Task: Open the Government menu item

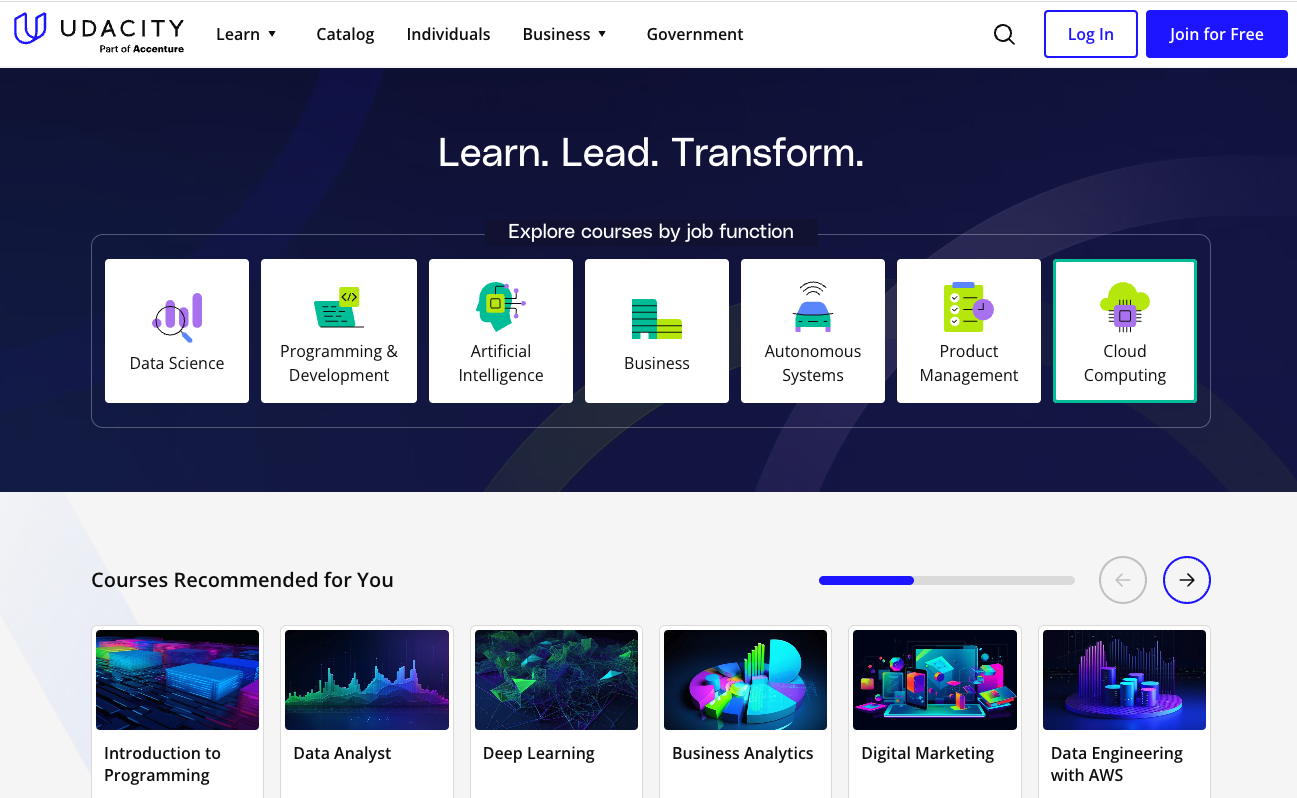Action: tap(695, 34)
